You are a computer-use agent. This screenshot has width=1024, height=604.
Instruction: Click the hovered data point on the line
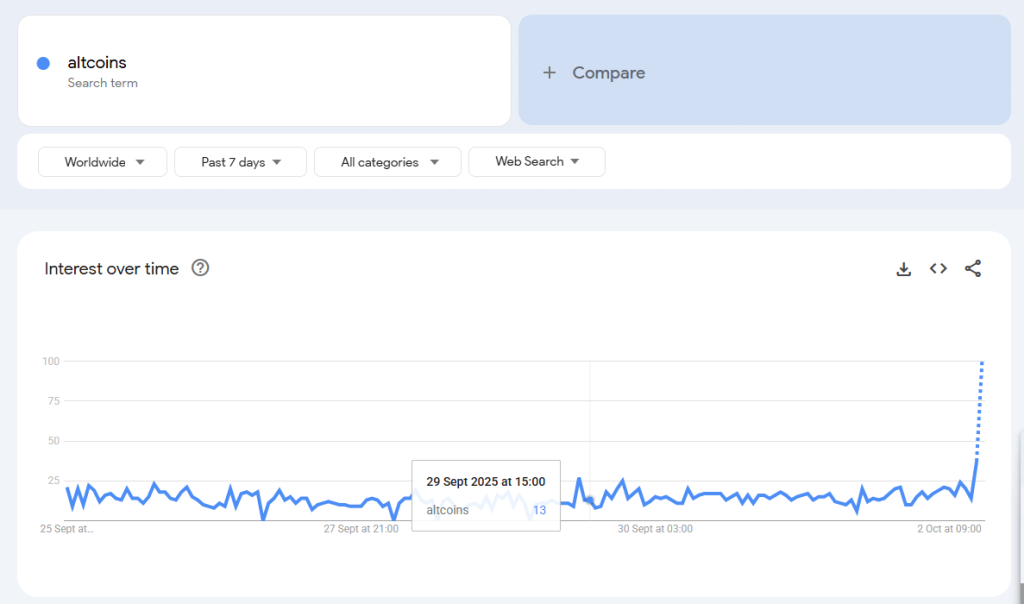click(x=590, y=501)
